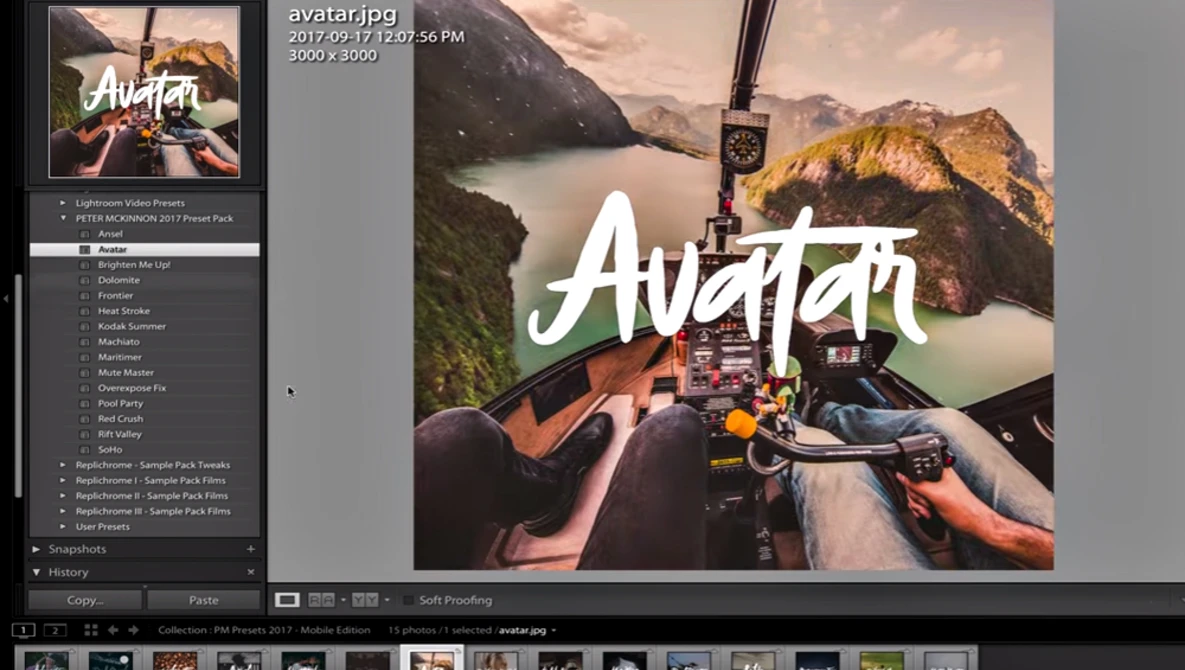This screenshot has width=1185, height=670.
Task: Click the Paste settings button
Action: tap(203, 601)
